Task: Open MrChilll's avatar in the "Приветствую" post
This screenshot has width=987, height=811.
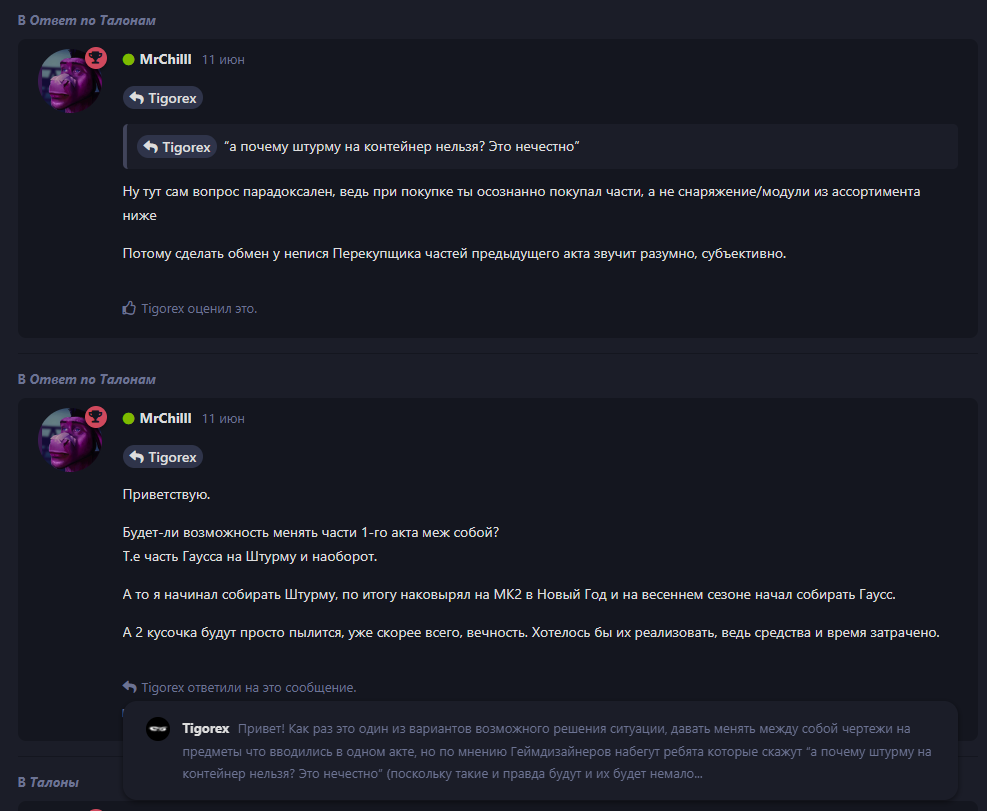Action: pos(68,441)
